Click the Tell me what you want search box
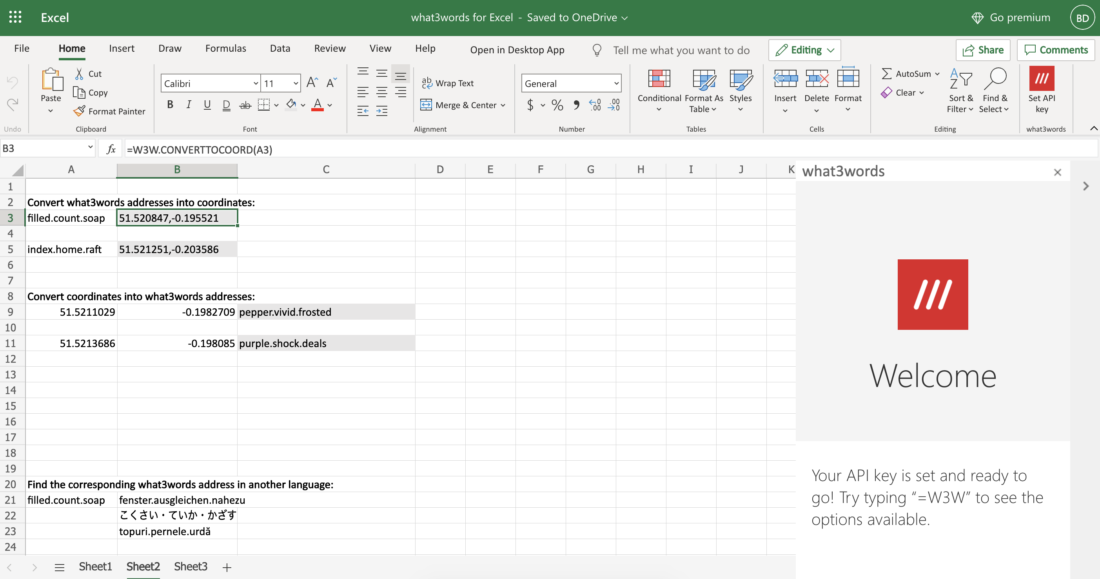The height and width of the screenshot is (579, 1100). (x=681, y=51)
